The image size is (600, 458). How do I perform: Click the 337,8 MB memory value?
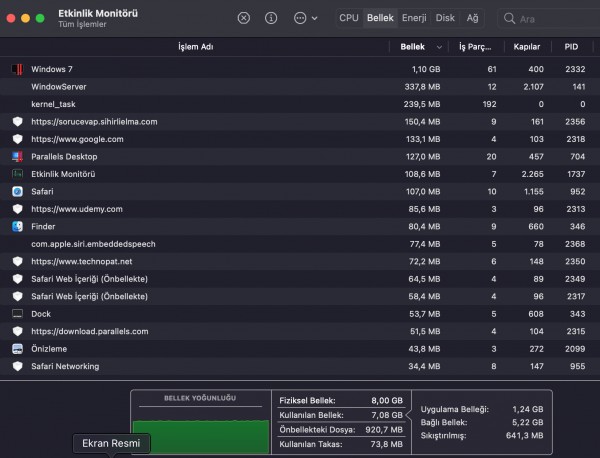tap(422, 87)
